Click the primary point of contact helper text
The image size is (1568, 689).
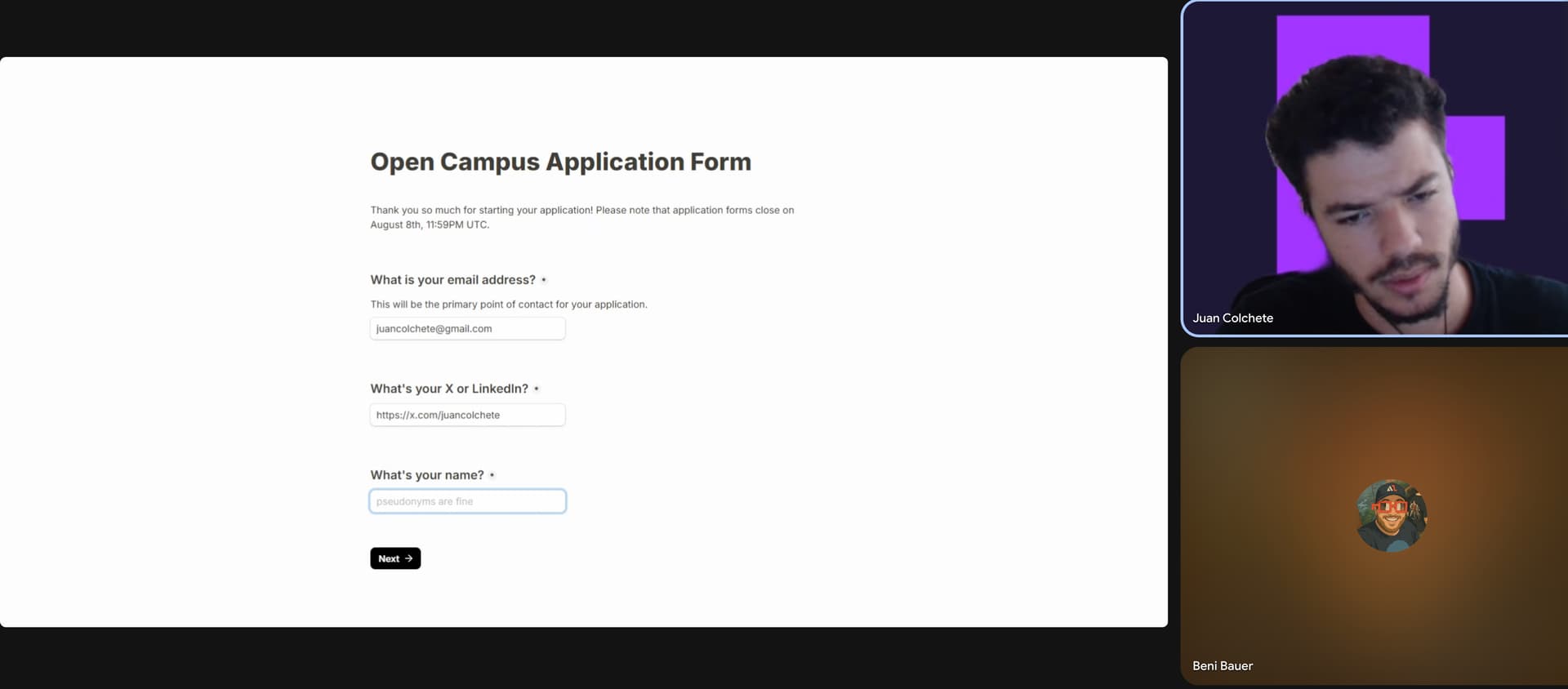click(508, 304)
